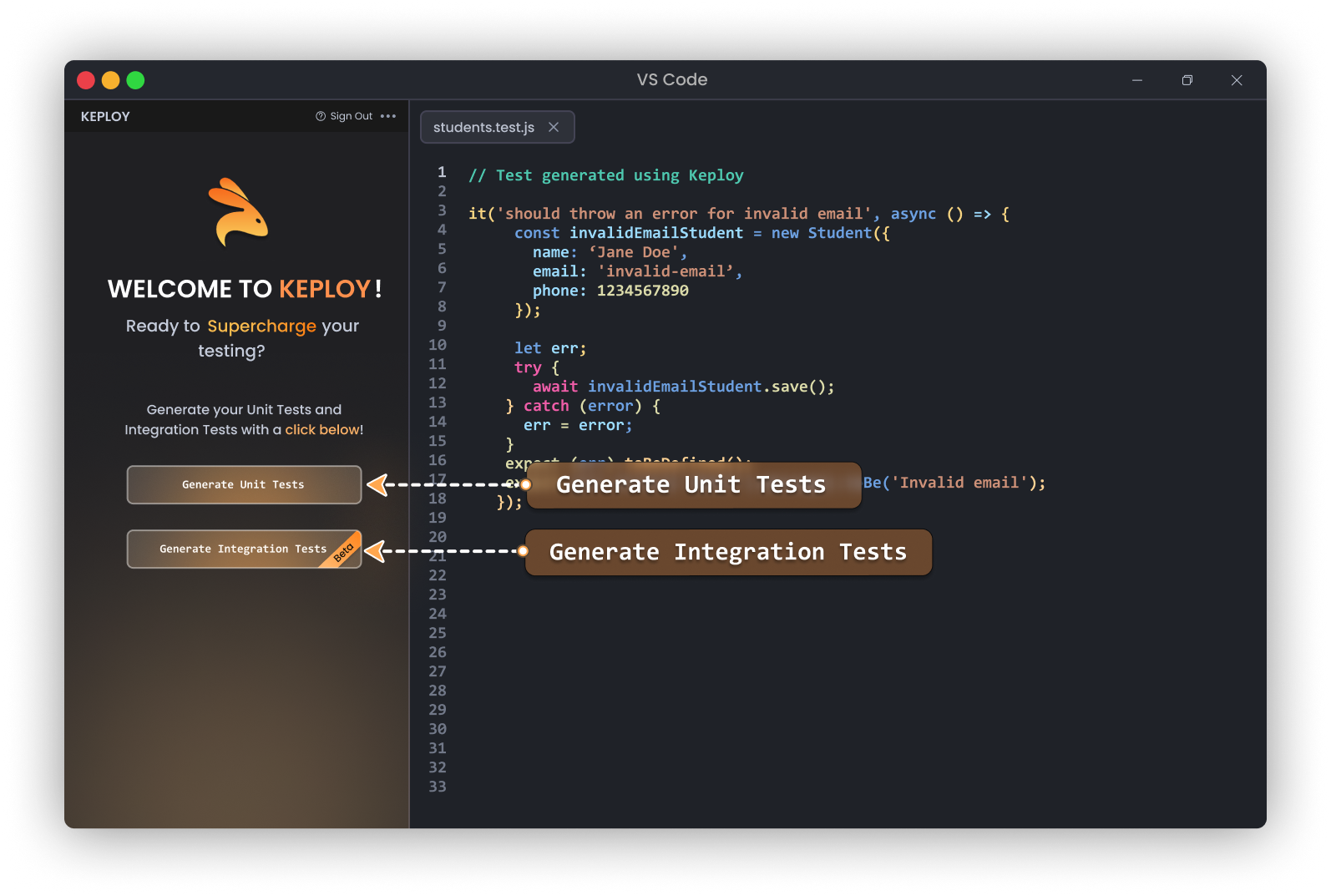Open the three-dot more options menu
The image size is (1331, 896).
click(x=388, y=116)
